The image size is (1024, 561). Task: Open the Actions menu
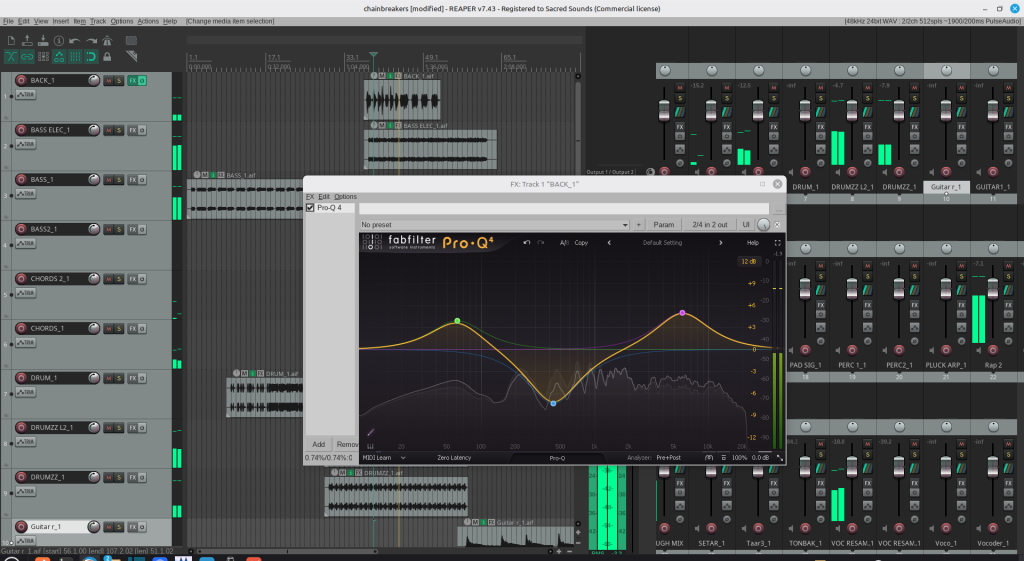[148, 21]
